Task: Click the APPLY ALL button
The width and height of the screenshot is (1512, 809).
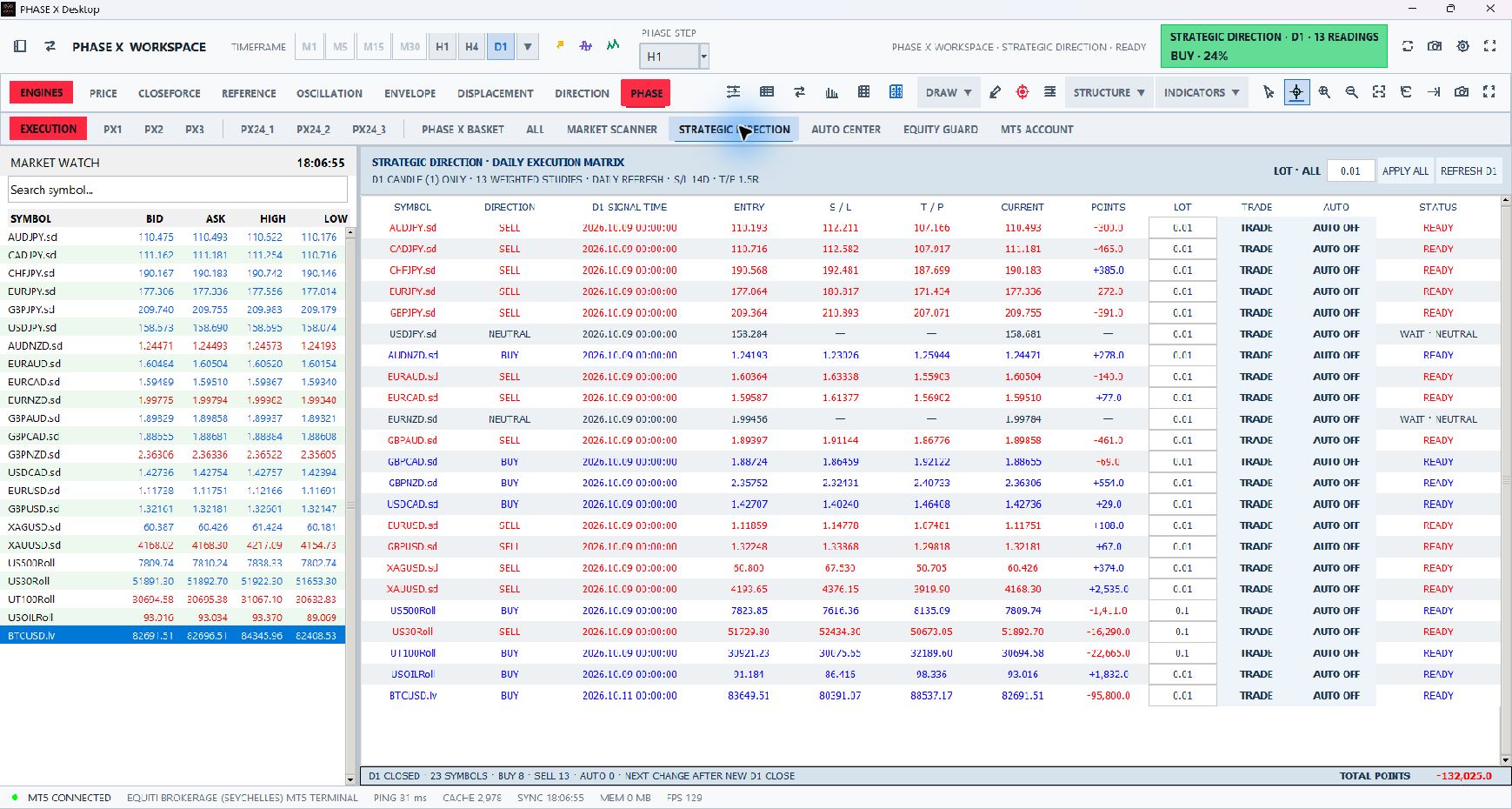Action: click(1405, 170)
